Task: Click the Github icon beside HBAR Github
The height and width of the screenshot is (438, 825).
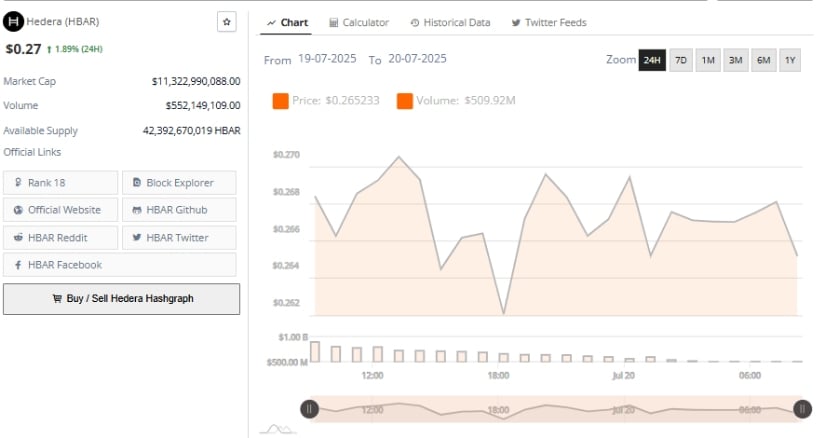Action: (137, 210)
